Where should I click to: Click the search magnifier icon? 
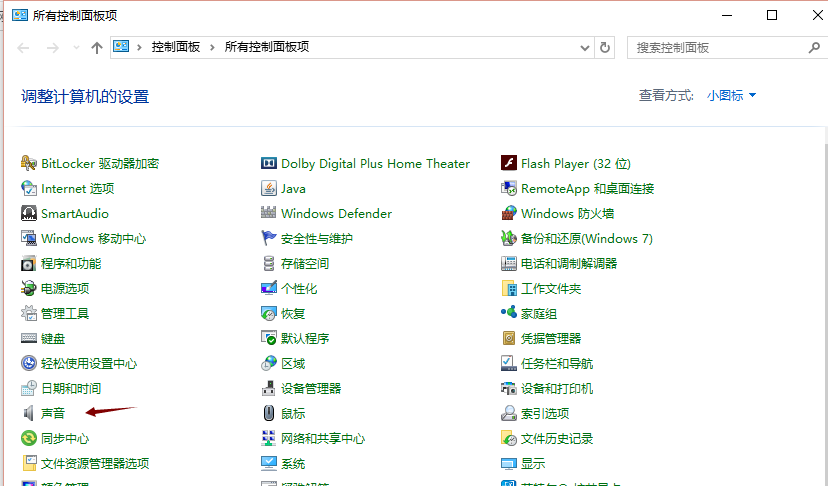814,48
